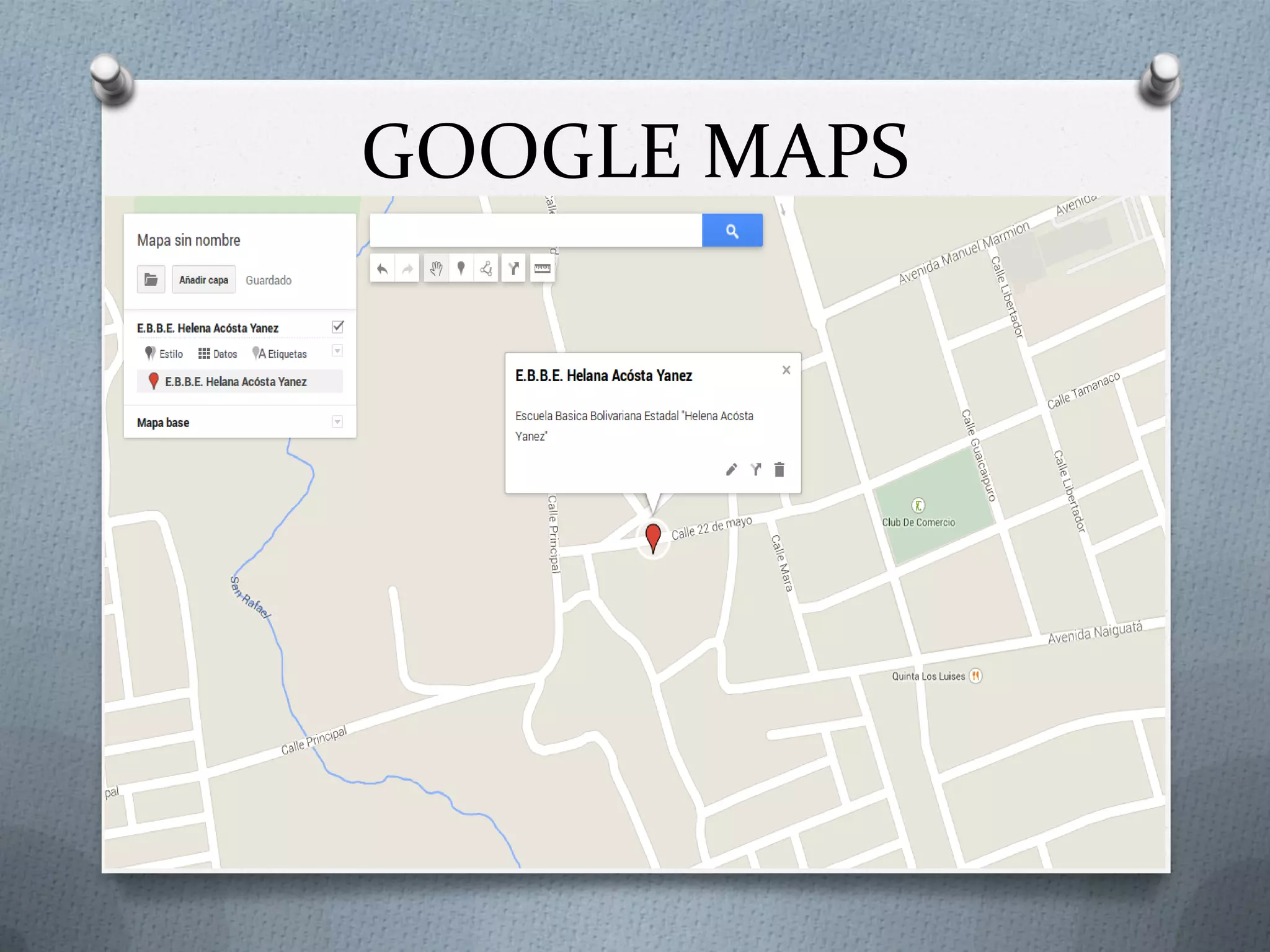The height and width of the screenshot is (952, 1270).
Task: Click the Mapa base label
Action: 163,423
